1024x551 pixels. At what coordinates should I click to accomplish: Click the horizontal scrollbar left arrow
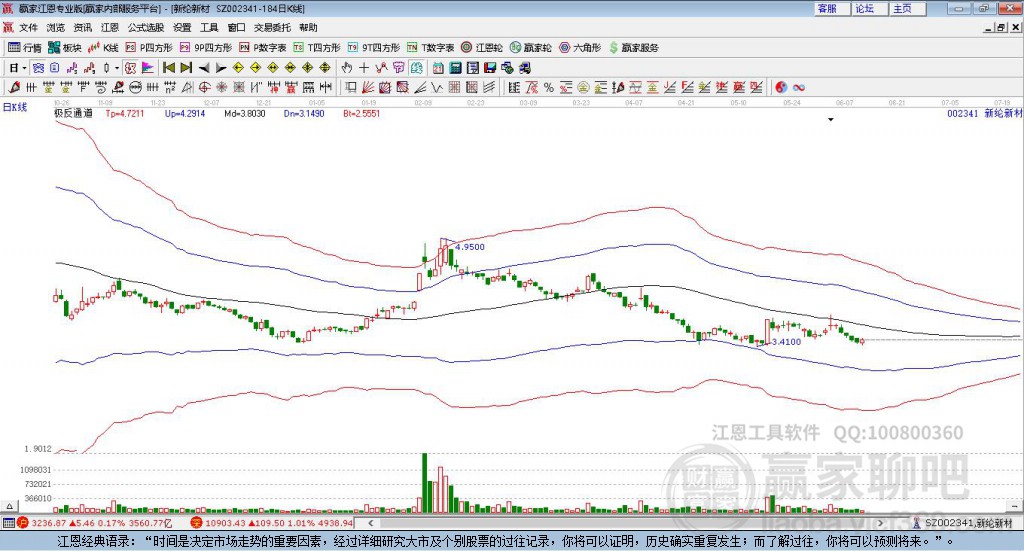click(x=371, y=523)
